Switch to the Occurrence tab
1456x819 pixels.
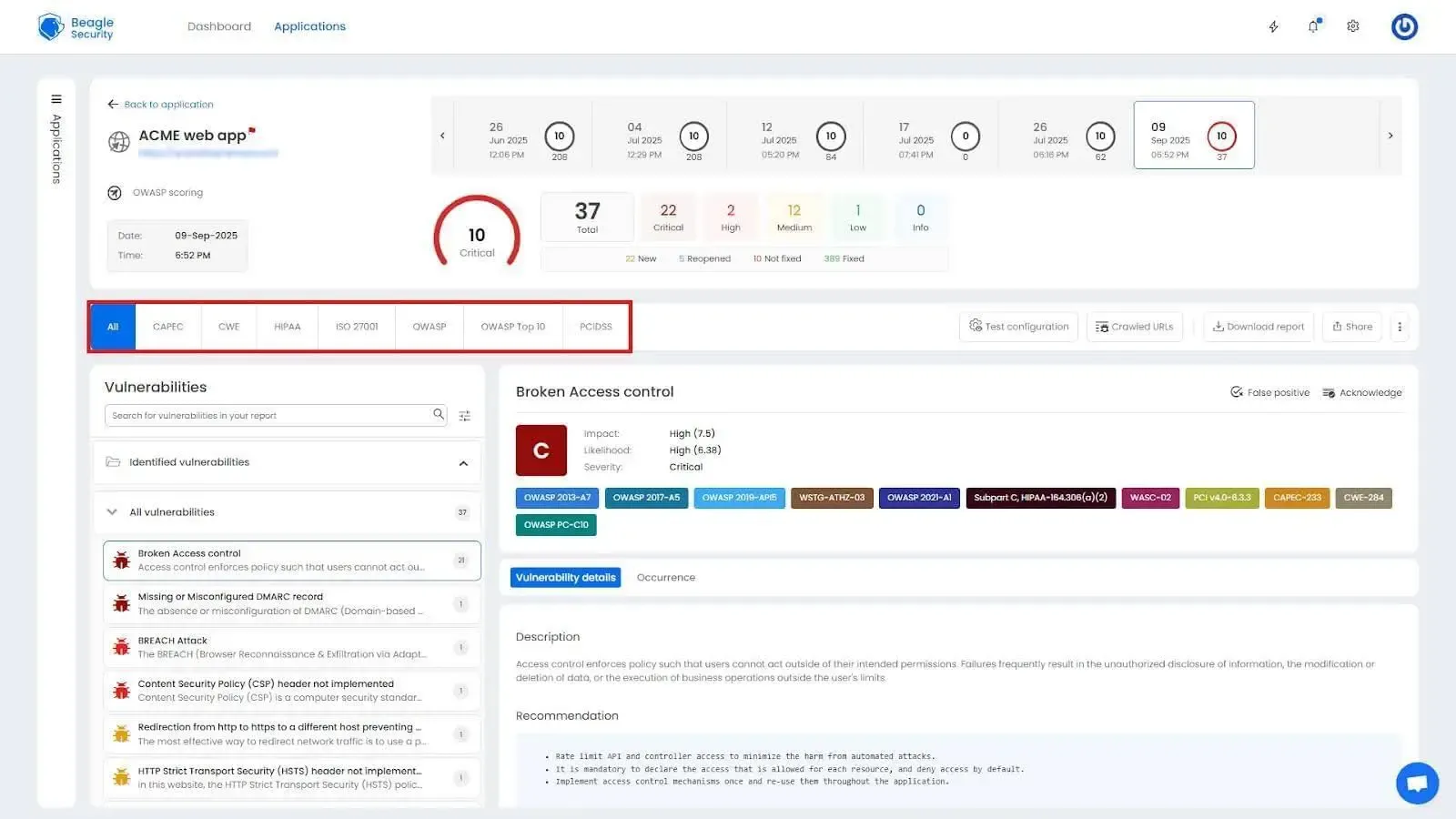(665, 577)
